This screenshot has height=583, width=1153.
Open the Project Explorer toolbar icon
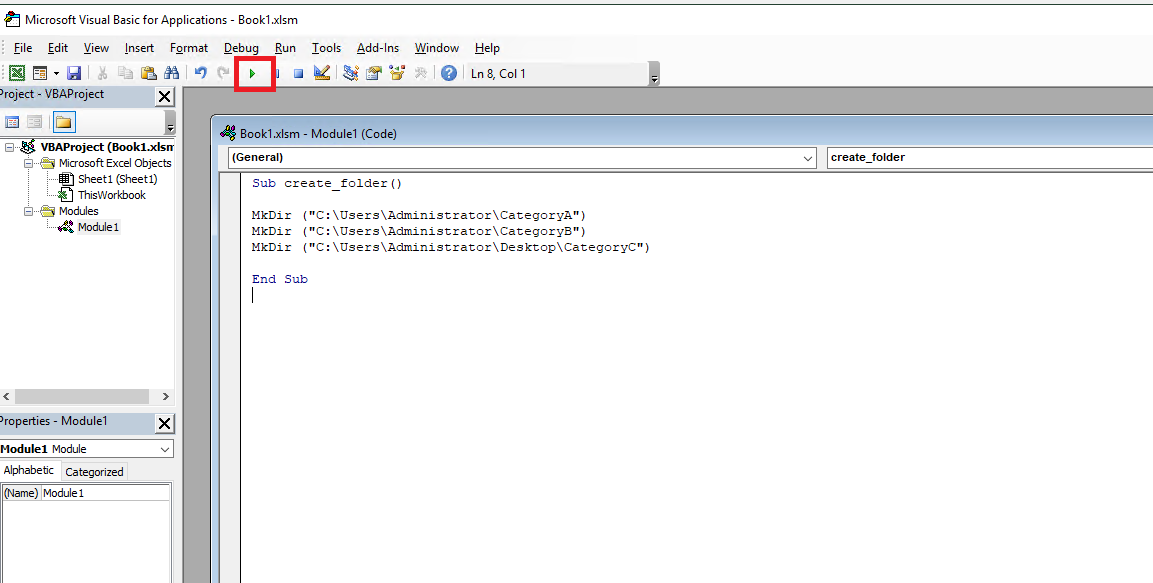pos(351,73)
